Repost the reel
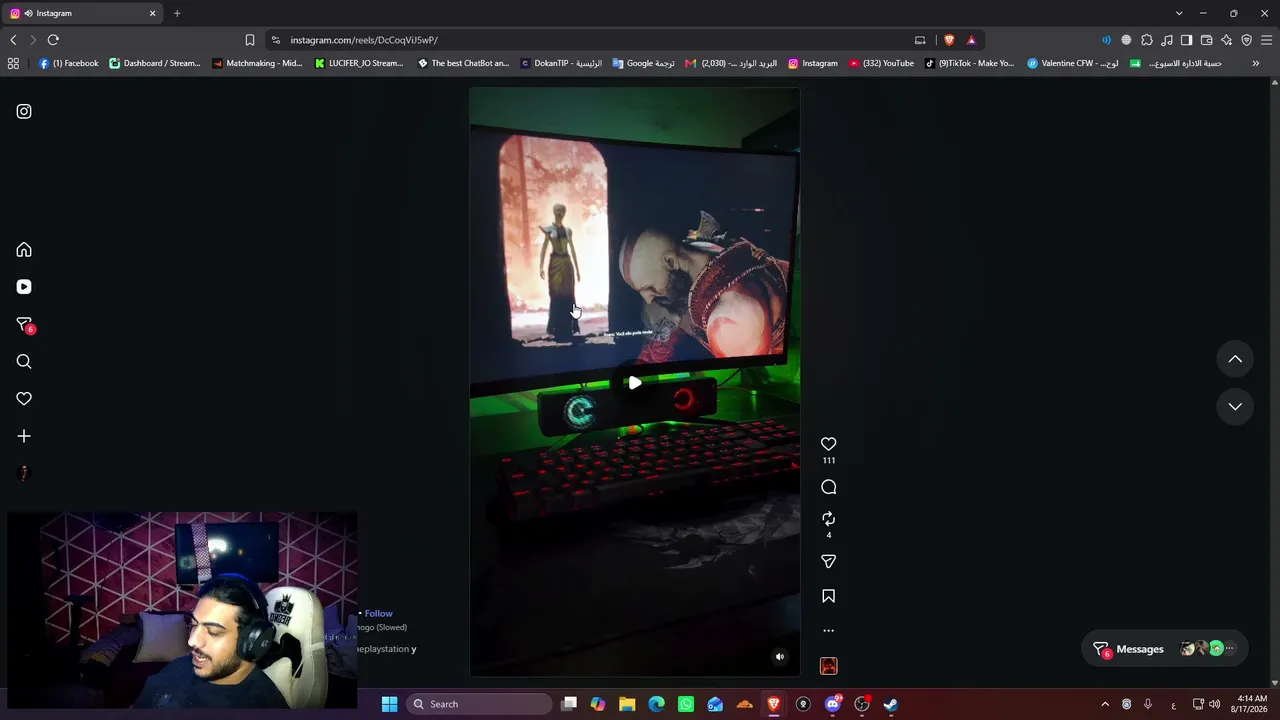Viewport: 1280px width, 720px height. 828,519
